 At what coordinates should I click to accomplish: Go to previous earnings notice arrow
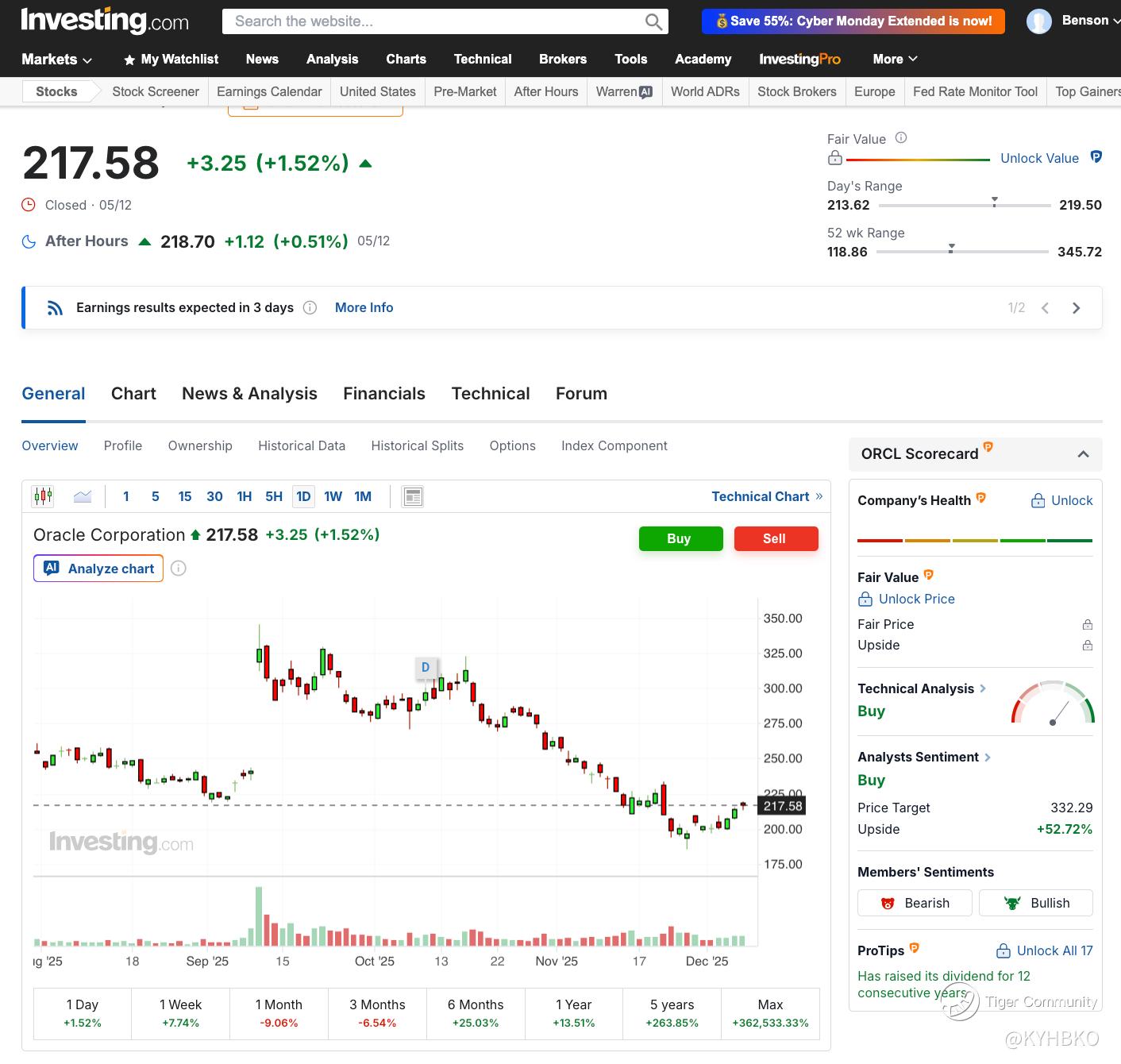(1046, 308)
